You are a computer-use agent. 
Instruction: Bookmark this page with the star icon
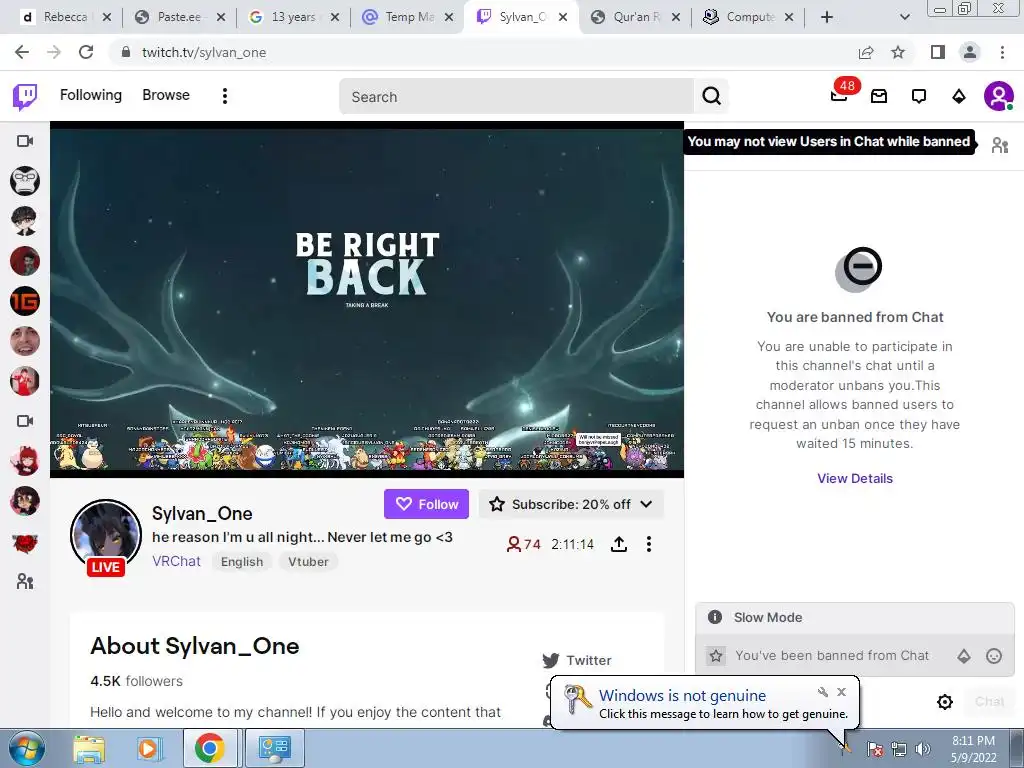tap(898, 52)
